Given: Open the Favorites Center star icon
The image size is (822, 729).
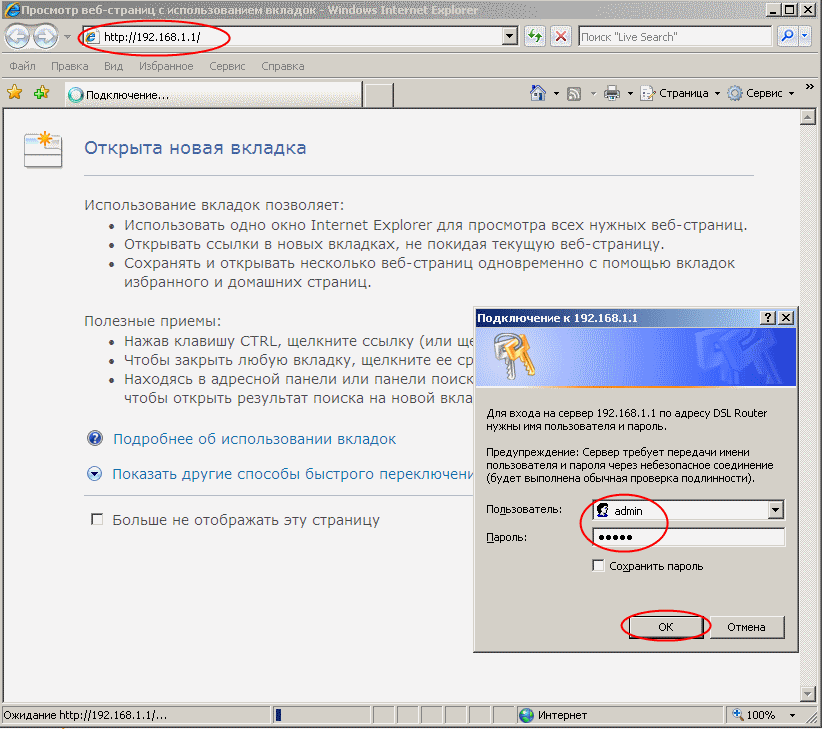Looking at the screenshot, I should (15, 93).
